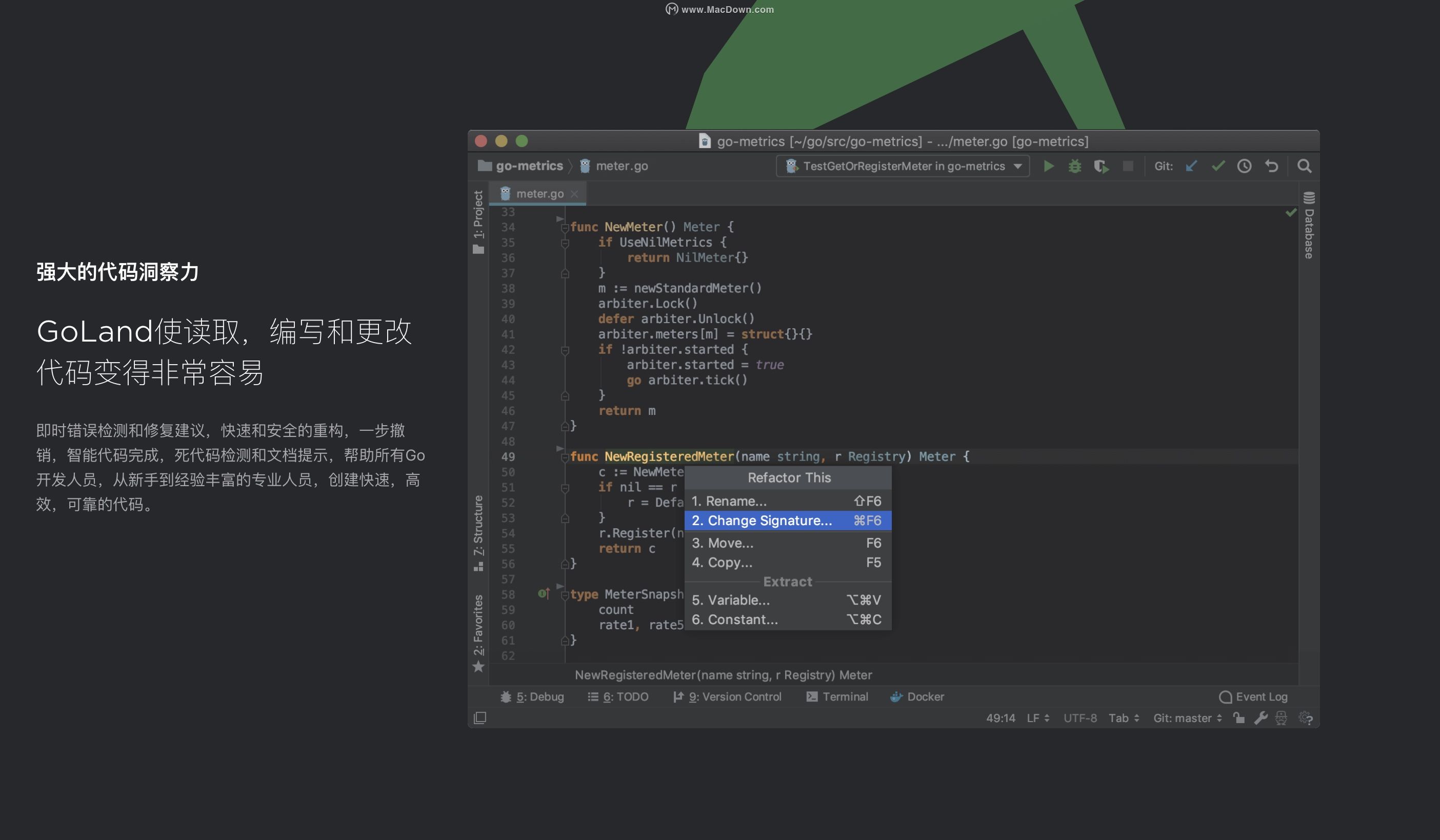Update project with the Git blue arrow
The image size is (1440, 840).
[1191, 166]
